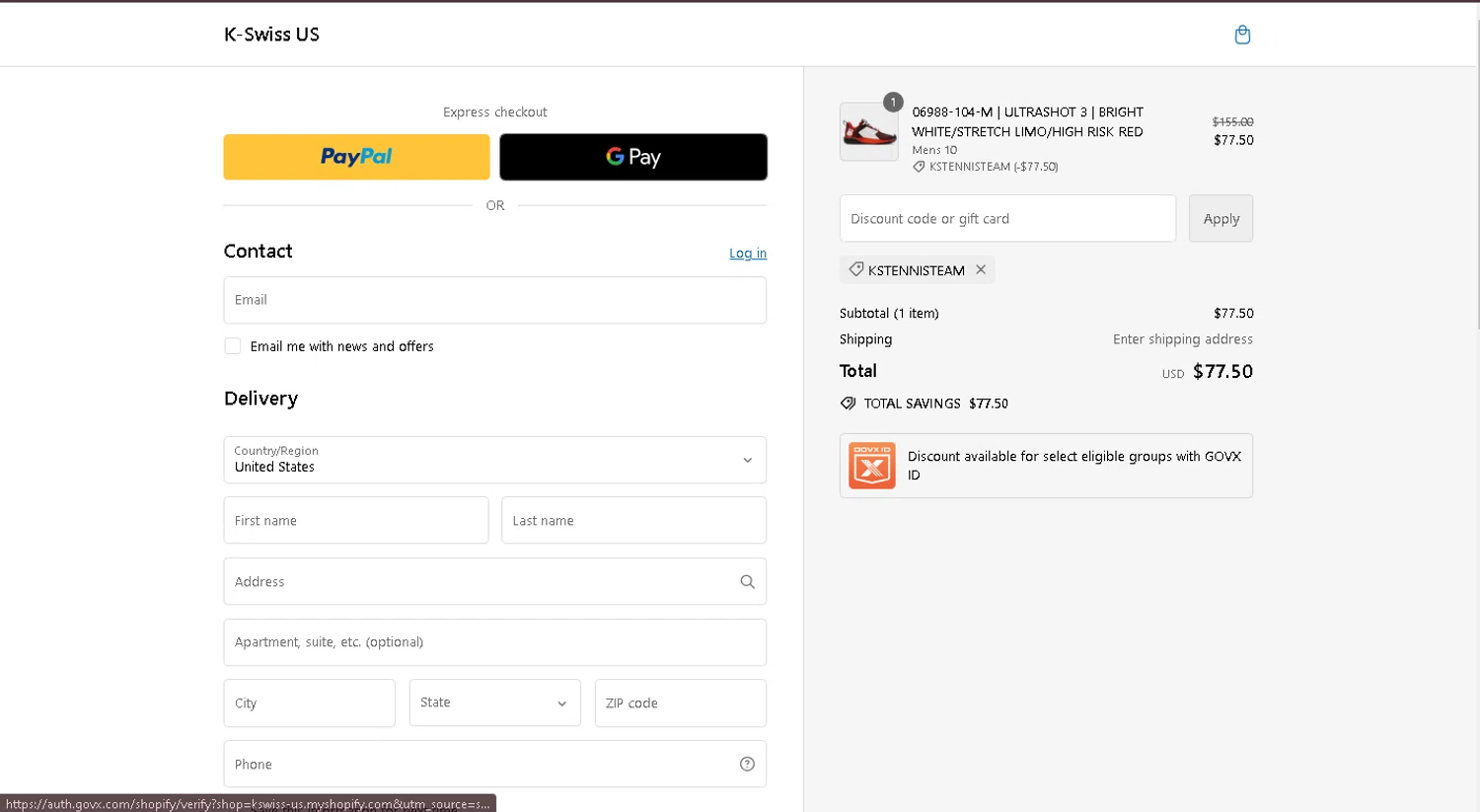Viewport: 1480px width, 812px height.
Task: Open the Country/Region dropdown
Action: pos(495,460)
